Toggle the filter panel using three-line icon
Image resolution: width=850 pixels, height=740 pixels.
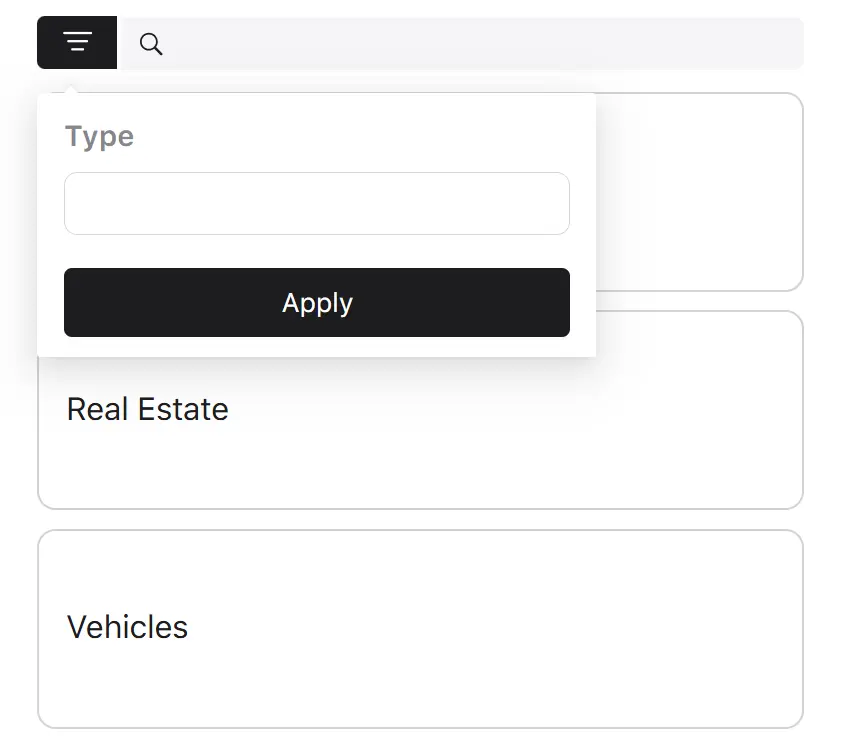pos(77,42)
